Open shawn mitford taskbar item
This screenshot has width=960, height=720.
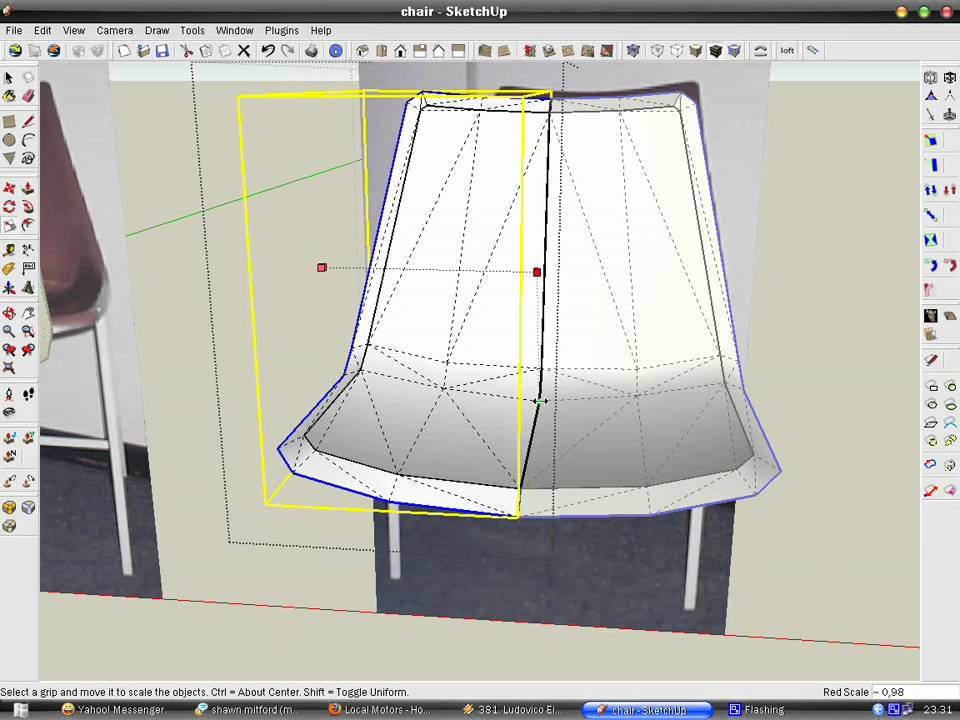tap(245, 710)
